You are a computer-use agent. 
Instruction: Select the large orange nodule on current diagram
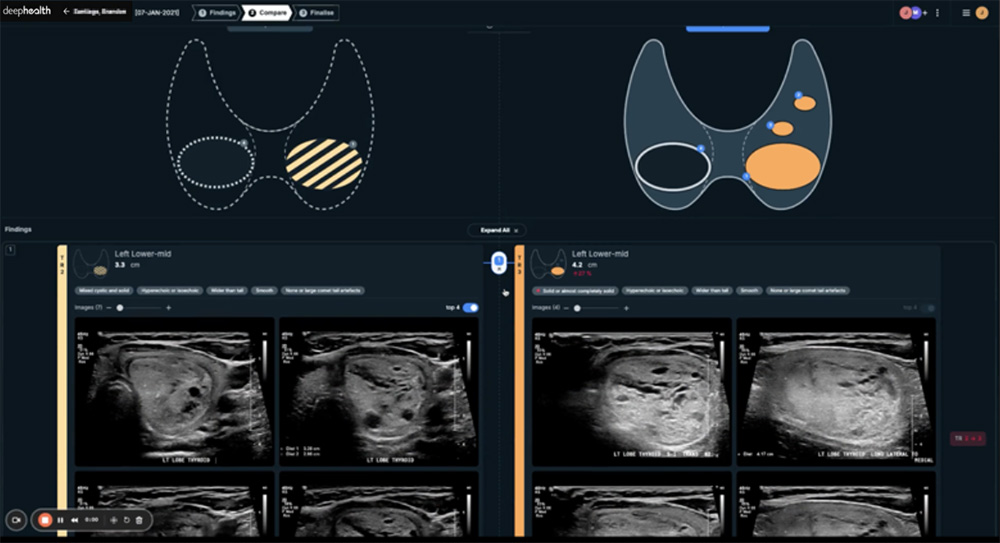pyautogui.click(x=783, y=167)
